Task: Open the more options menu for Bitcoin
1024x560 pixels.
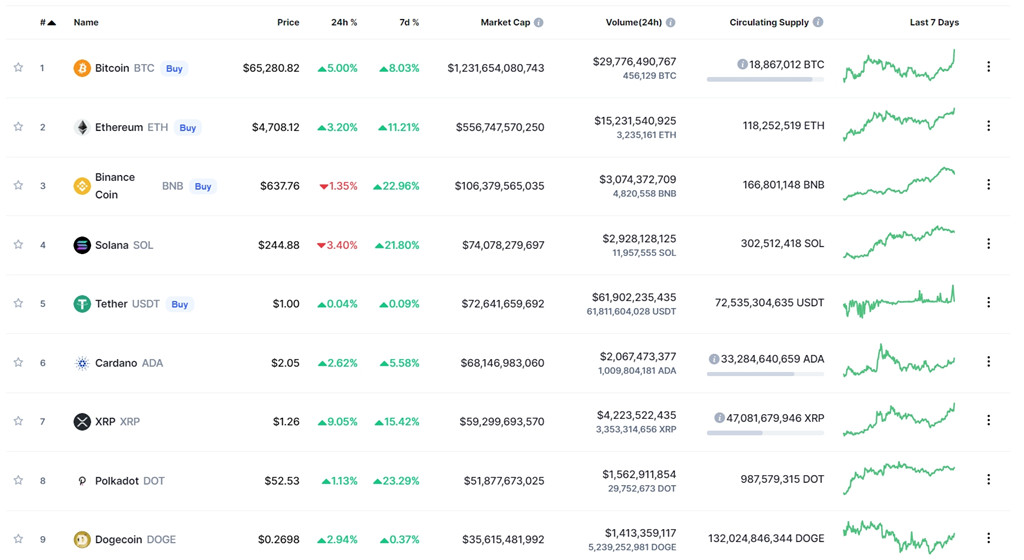Action: pyautogui.click(x=988, y=67)
